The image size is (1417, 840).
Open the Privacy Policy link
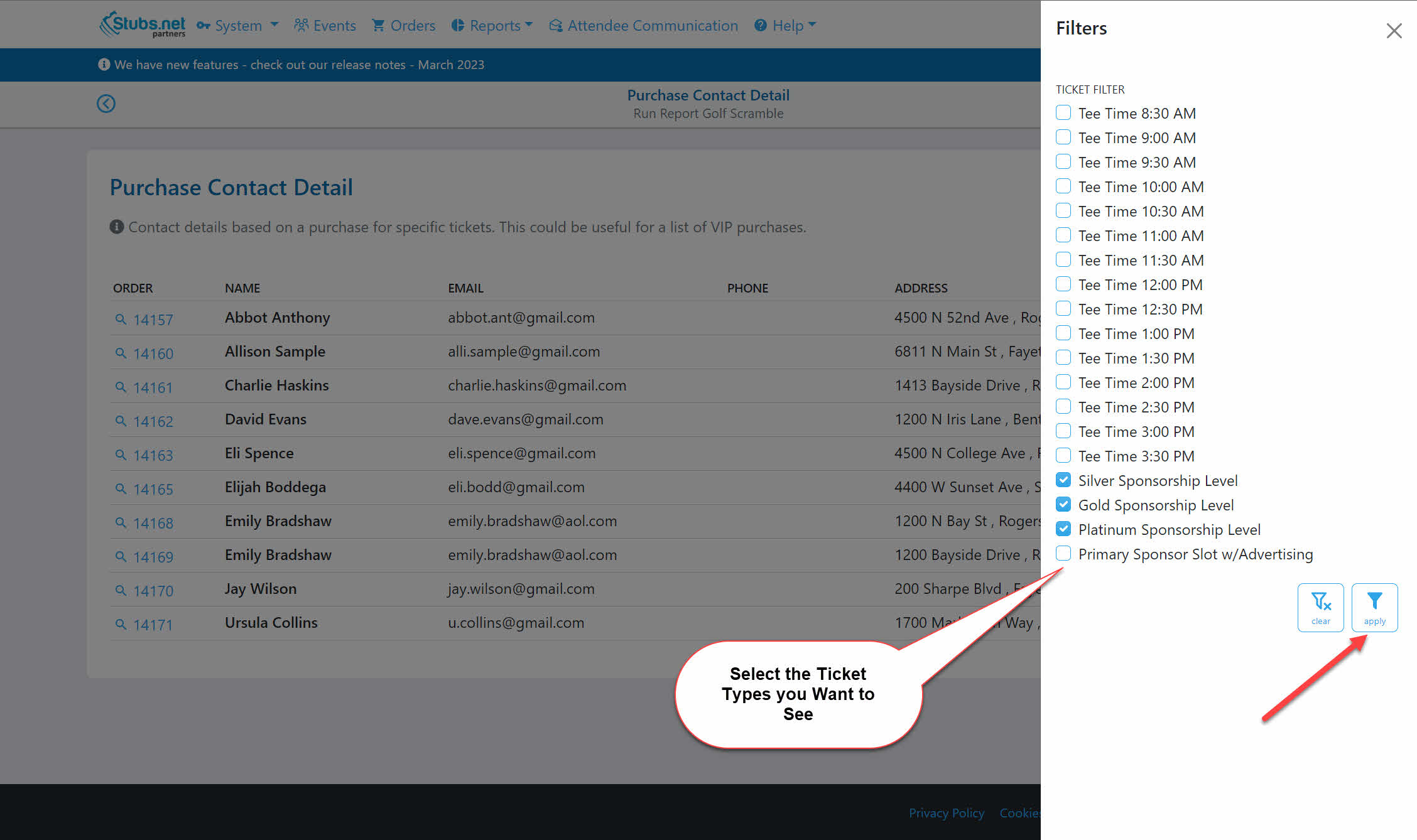click(x=947, y=812)
